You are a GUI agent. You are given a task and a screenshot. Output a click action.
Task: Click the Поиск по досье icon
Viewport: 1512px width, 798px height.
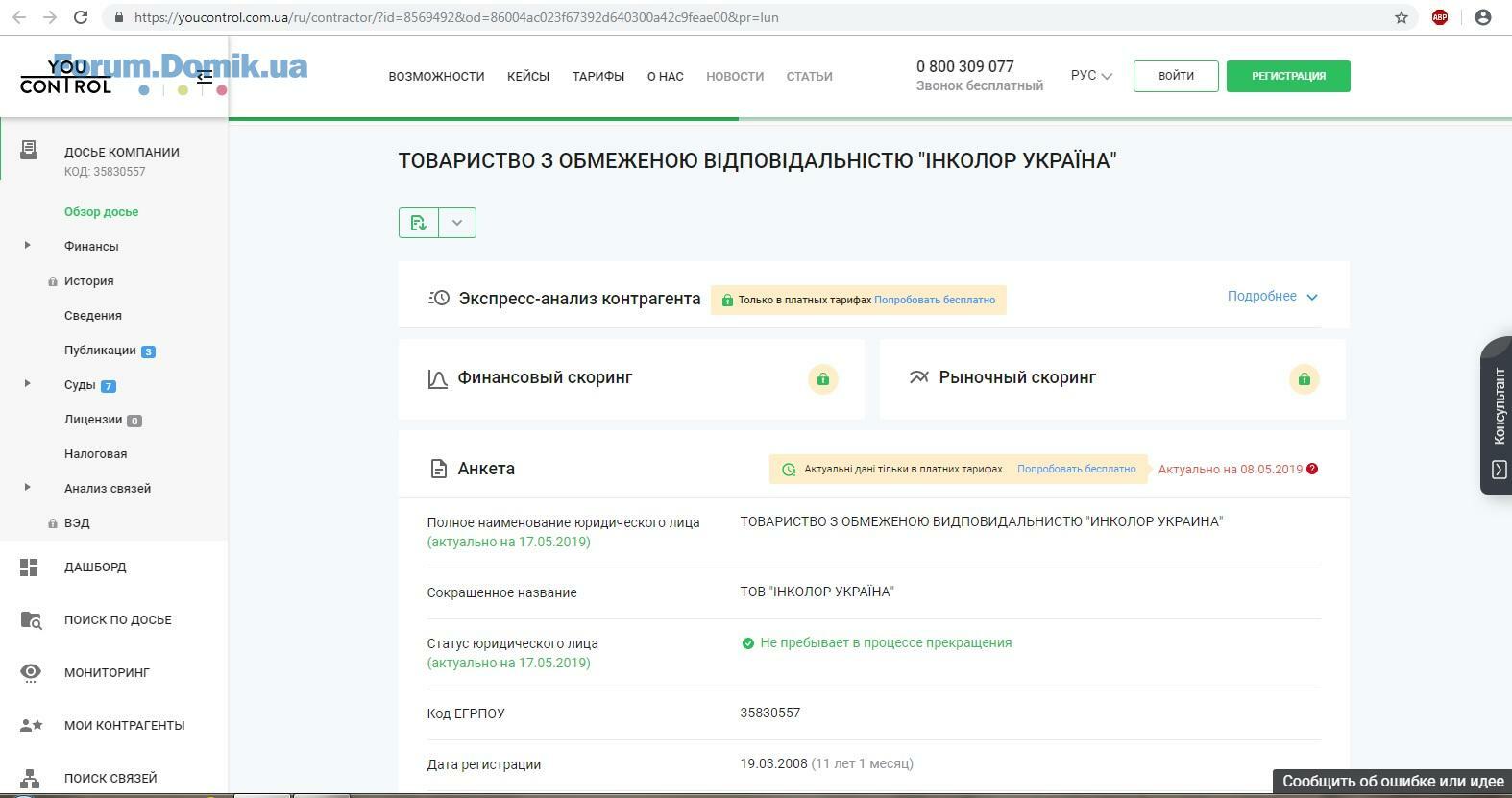point(31,620)
